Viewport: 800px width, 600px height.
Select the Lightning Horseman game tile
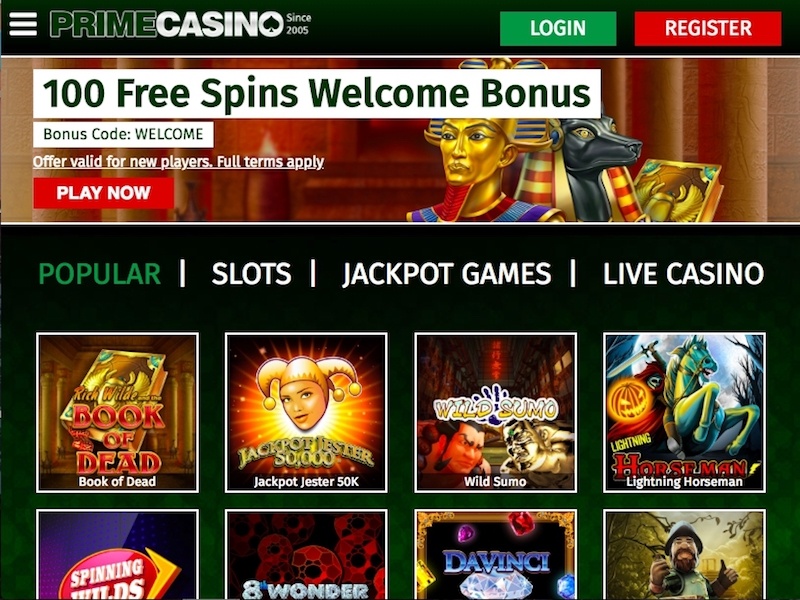tap(684, 413)
